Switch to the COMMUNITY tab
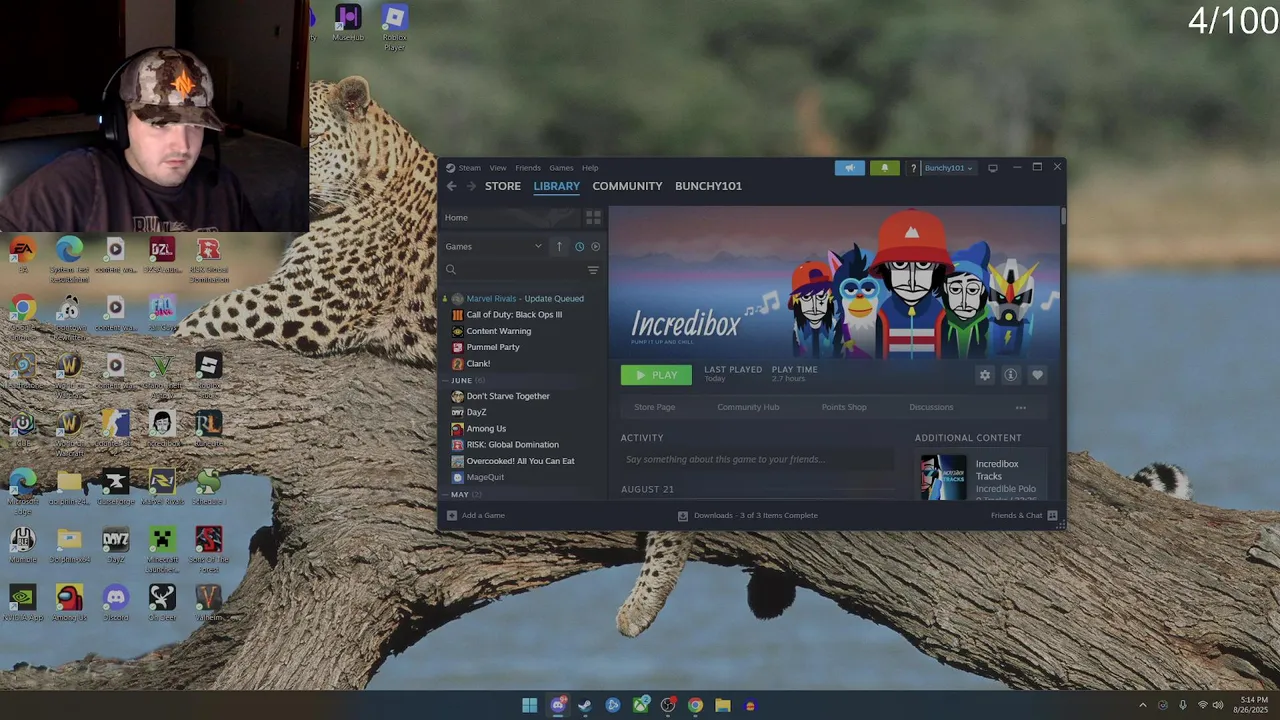This screenshot has width=1280, height=720. point(627,186)
